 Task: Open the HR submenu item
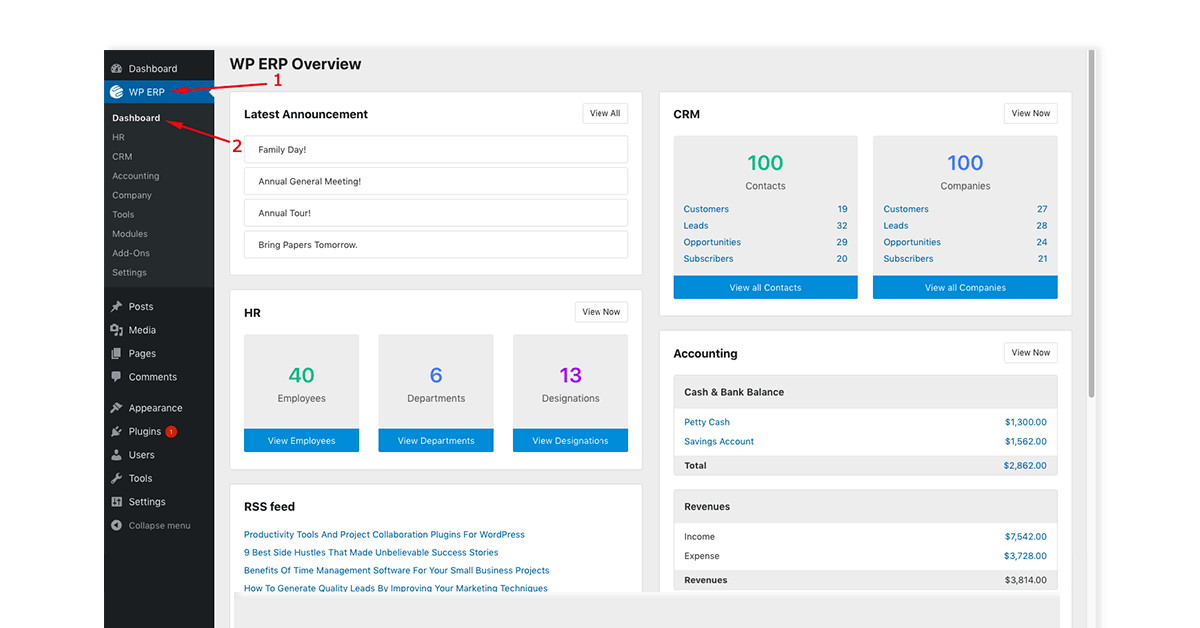click(118, 137)
